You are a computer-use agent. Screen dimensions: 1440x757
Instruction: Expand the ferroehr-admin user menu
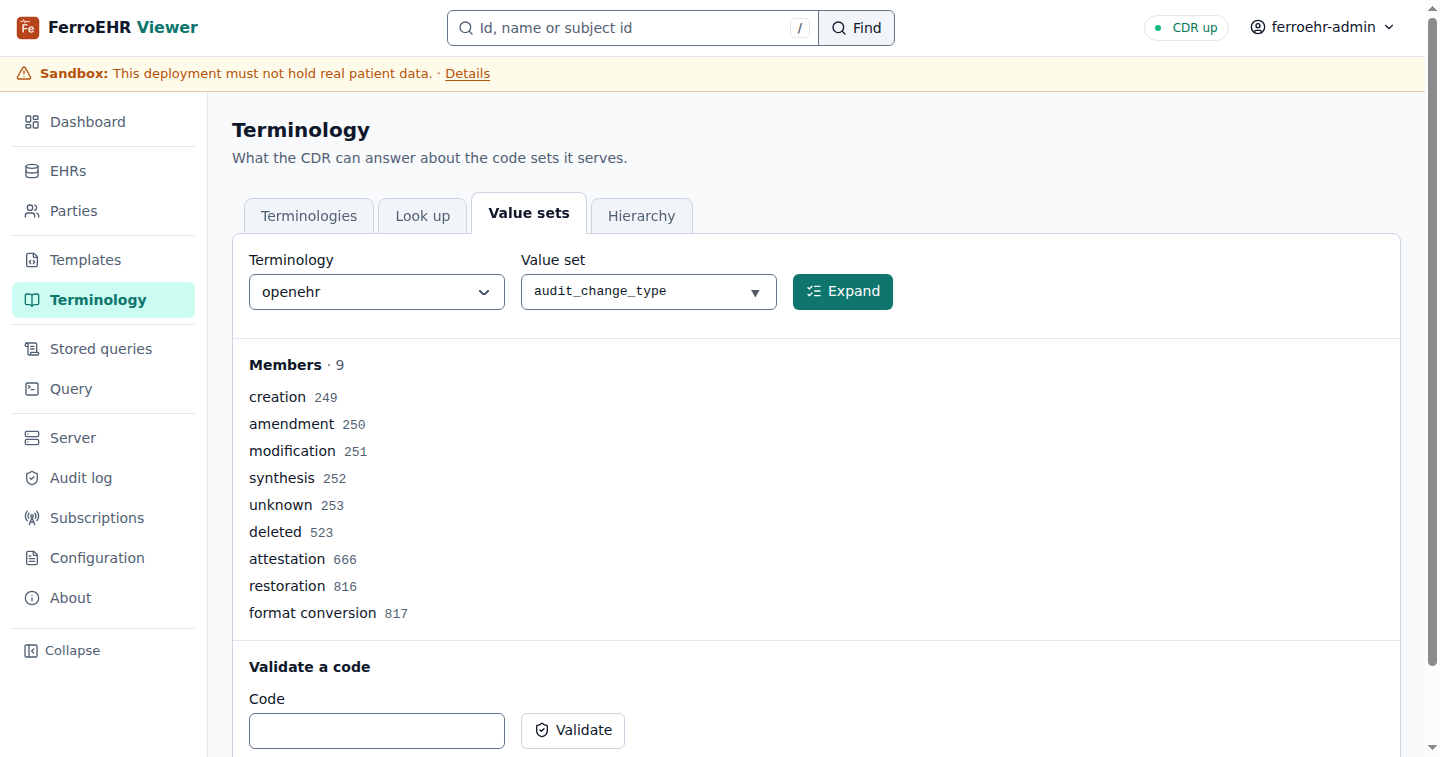pyautogui.click(x=1322, y=28)
